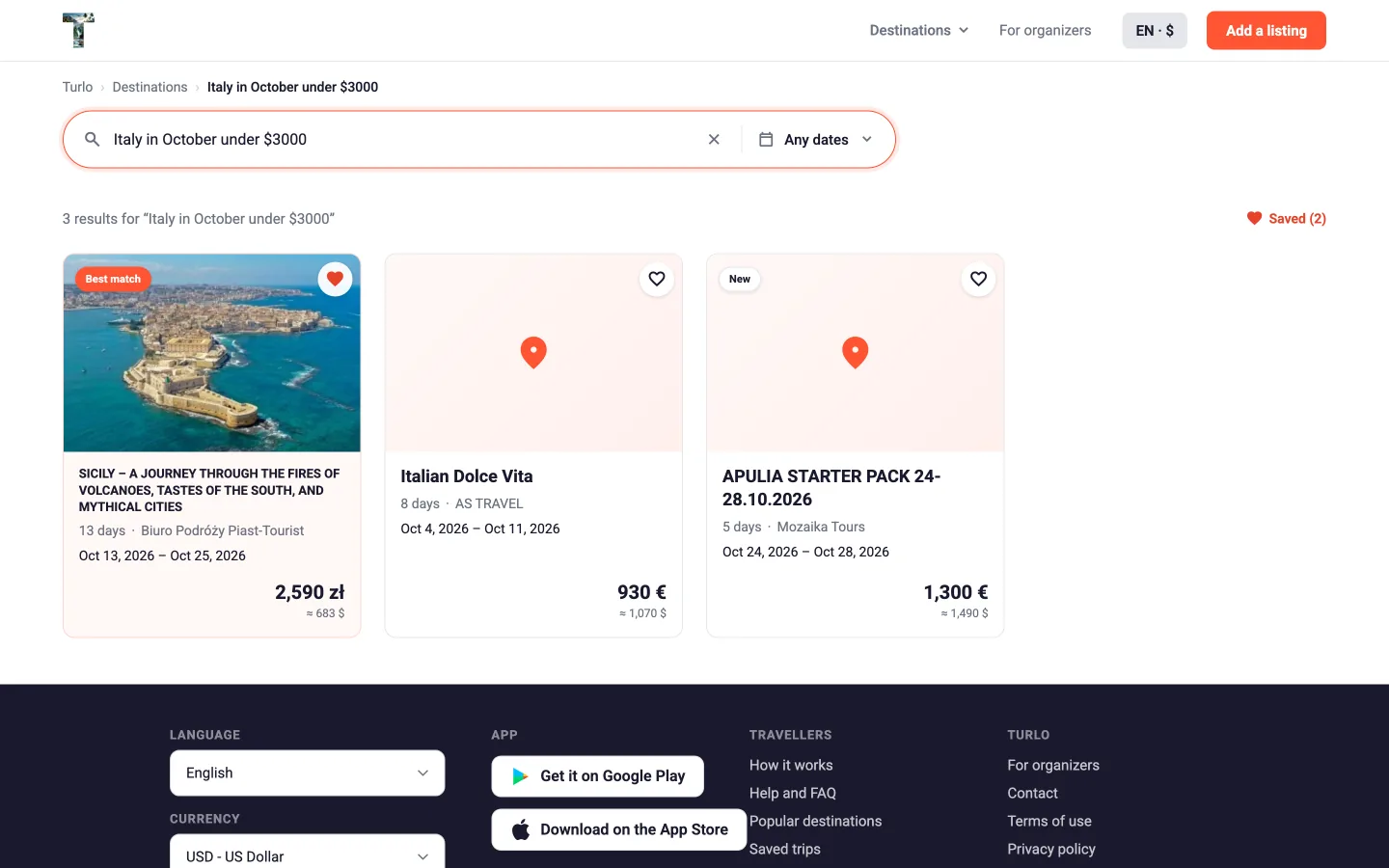Click the Apple logo icon

click(x=521, y=829)
